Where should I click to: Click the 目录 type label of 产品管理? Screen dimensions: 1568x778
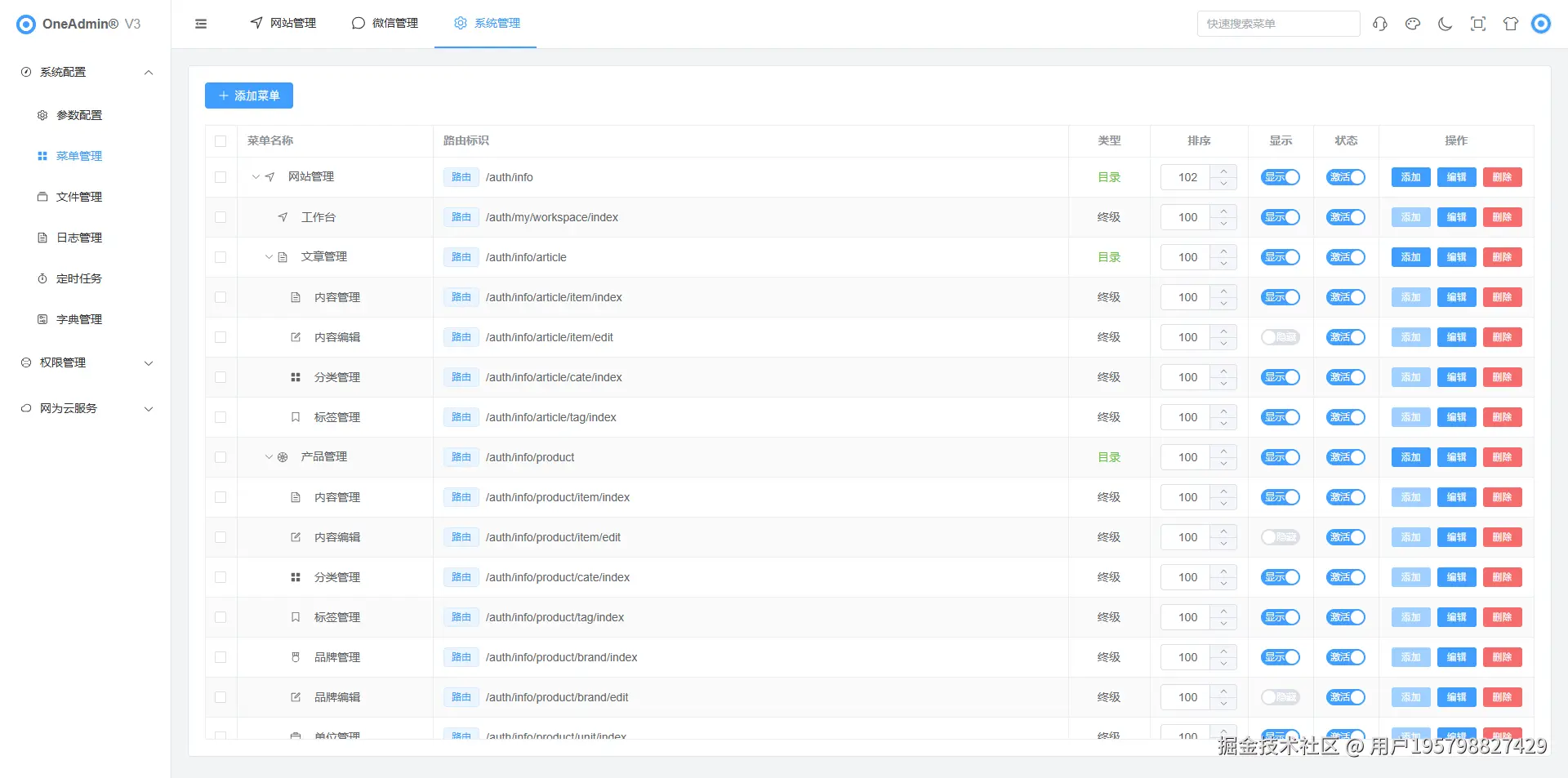1109,457
